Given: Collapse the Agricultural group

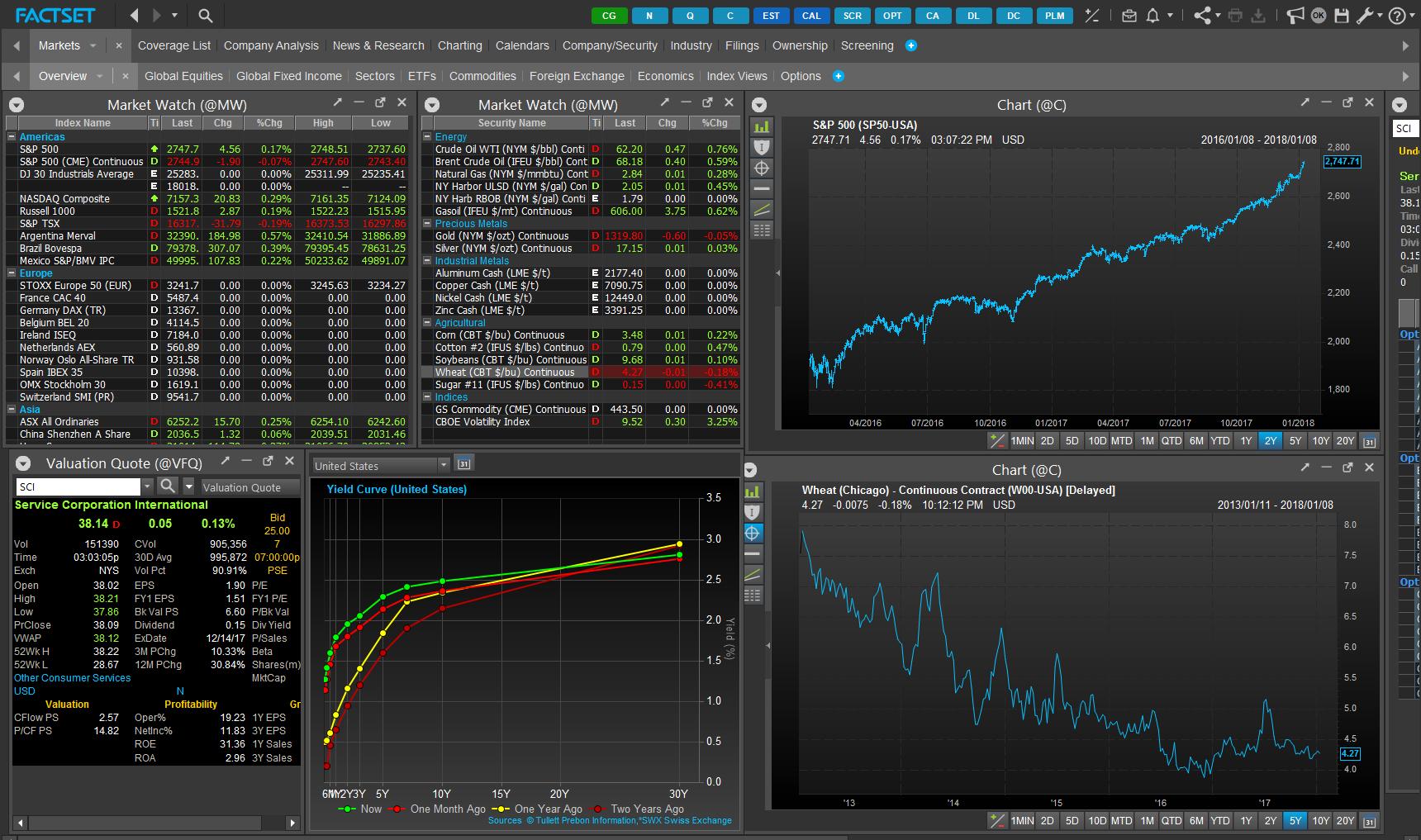Looking at the screenshot, I should coord(427,323).
